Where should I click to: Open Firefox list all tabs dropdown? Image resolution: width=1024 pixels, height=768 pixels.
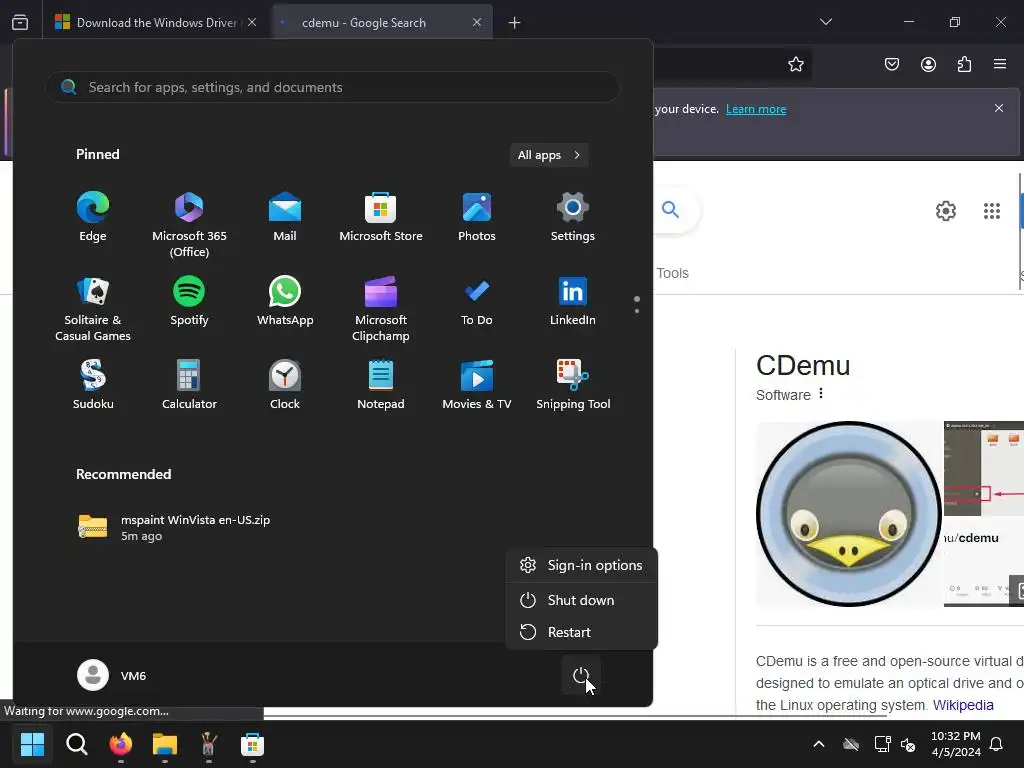pyautogui.click(x=825, y=22)
